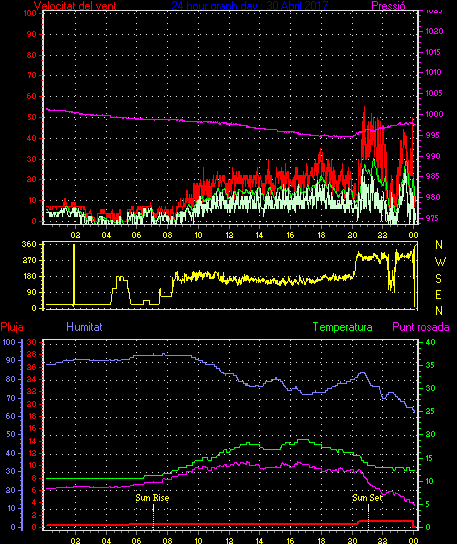
Task: Click the 990 pressure axis value
Action: click(x=432, y=156)
